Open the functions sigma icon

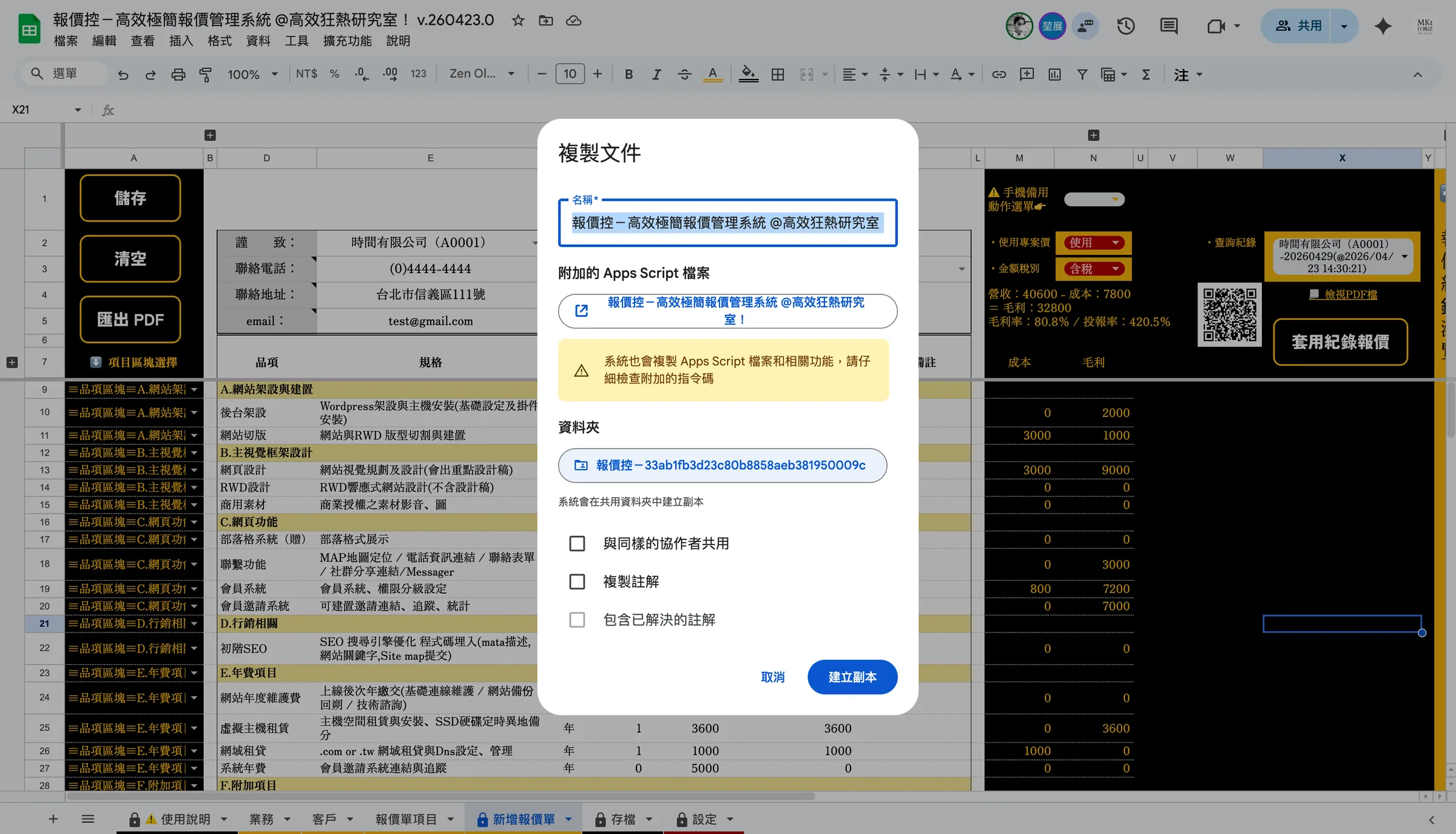[1146, 74]
